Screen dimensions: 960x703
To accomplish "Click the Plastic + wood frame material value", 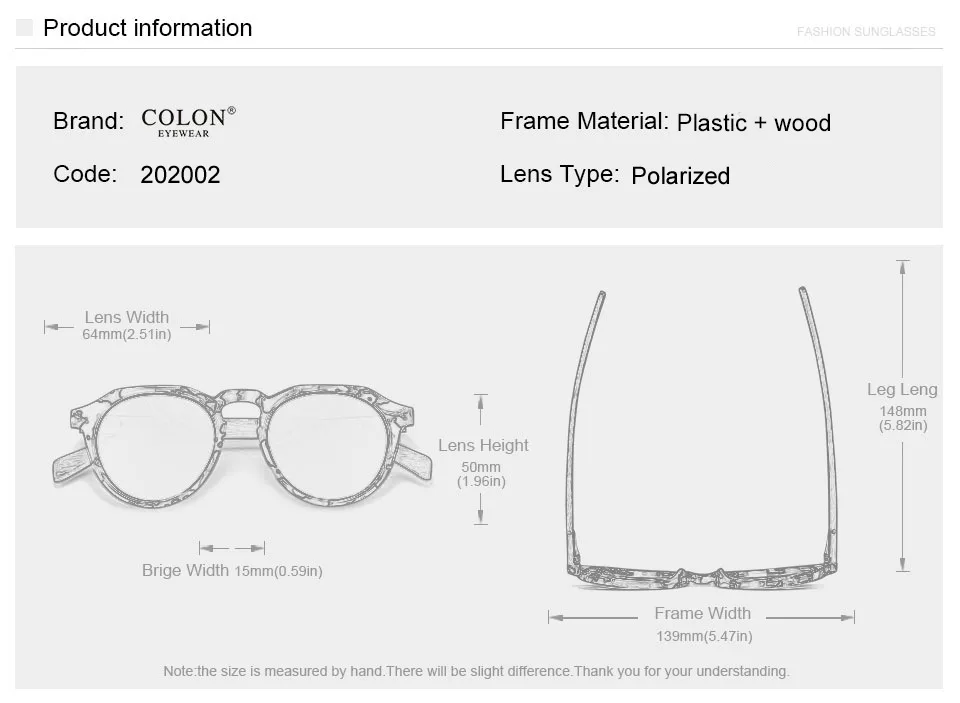I will 754,123.
